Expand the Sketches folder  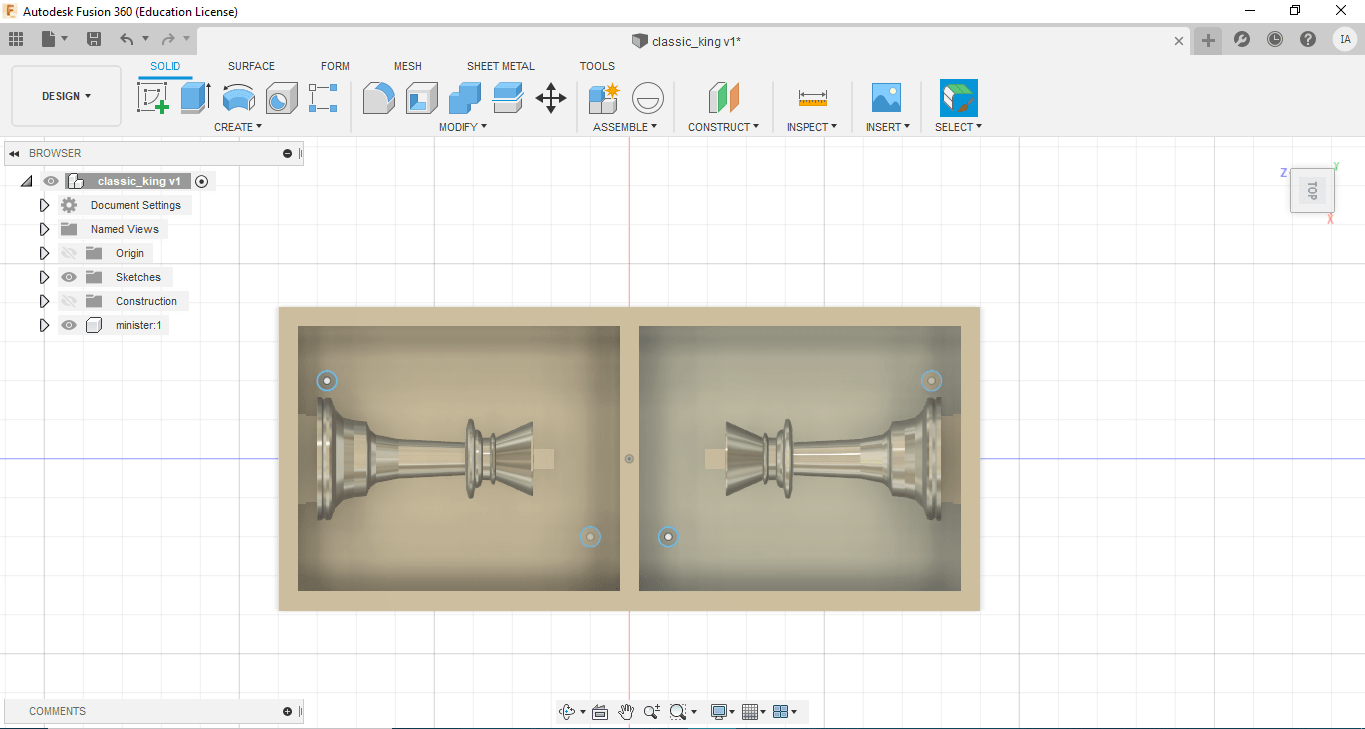coord(44,277)
